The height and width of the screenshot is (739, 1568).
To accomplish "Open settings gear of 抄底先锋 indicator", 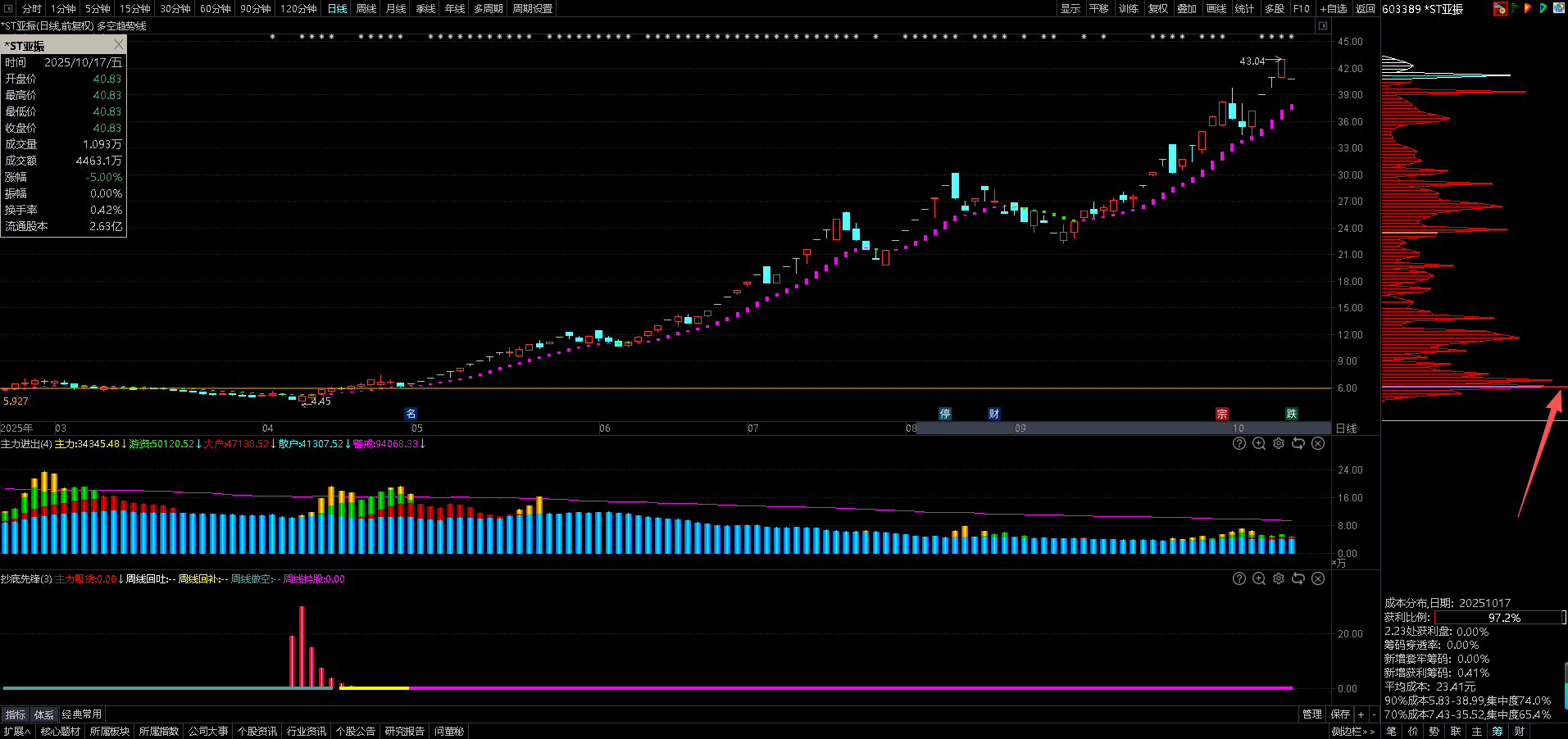I will coord(1279,578).
